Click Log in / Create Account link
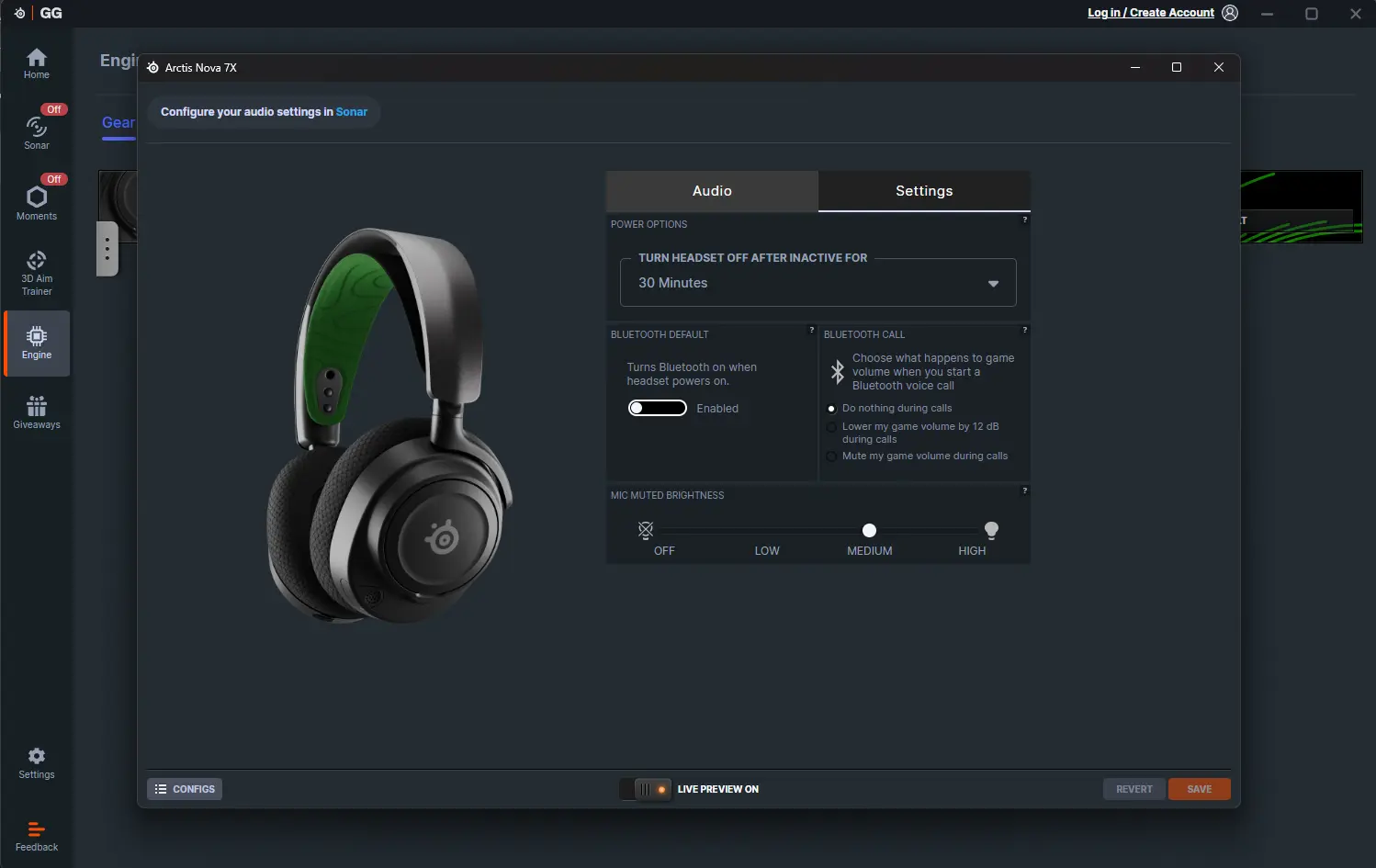 1151,13
